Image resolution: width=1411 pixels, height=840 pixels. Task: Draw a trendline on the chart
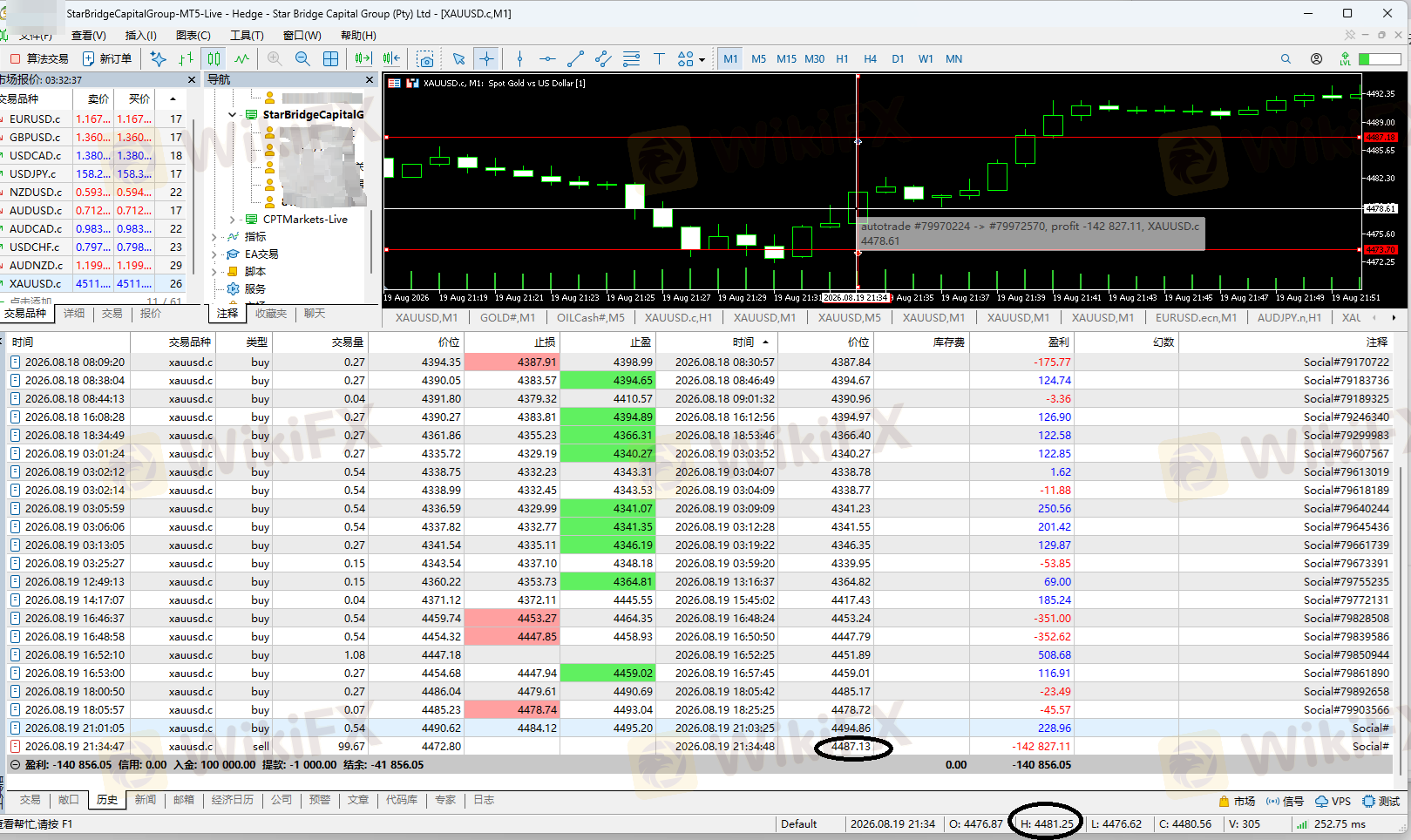click(575, 58)
